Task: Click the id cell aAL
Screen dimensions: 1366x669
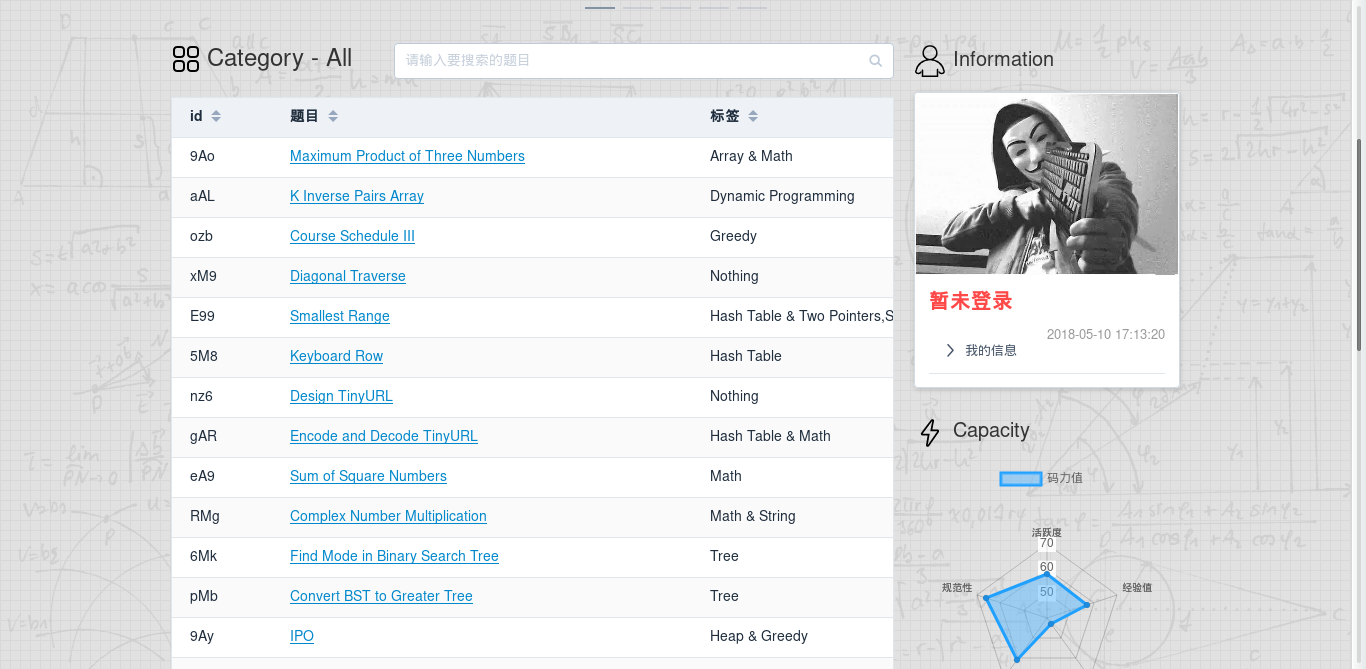Action: point(202,196)
